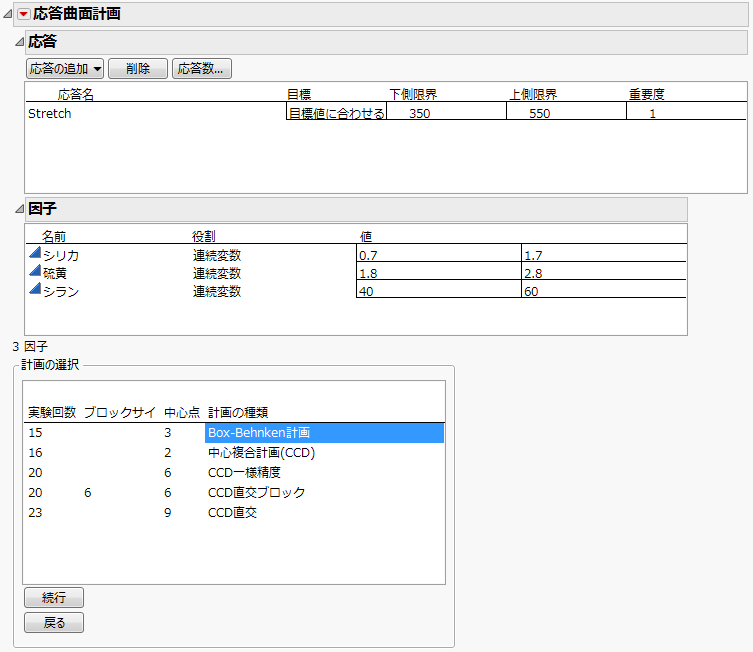Click the ブロックサイ column header
Screen dimensions: 753x652
point(120,412)
